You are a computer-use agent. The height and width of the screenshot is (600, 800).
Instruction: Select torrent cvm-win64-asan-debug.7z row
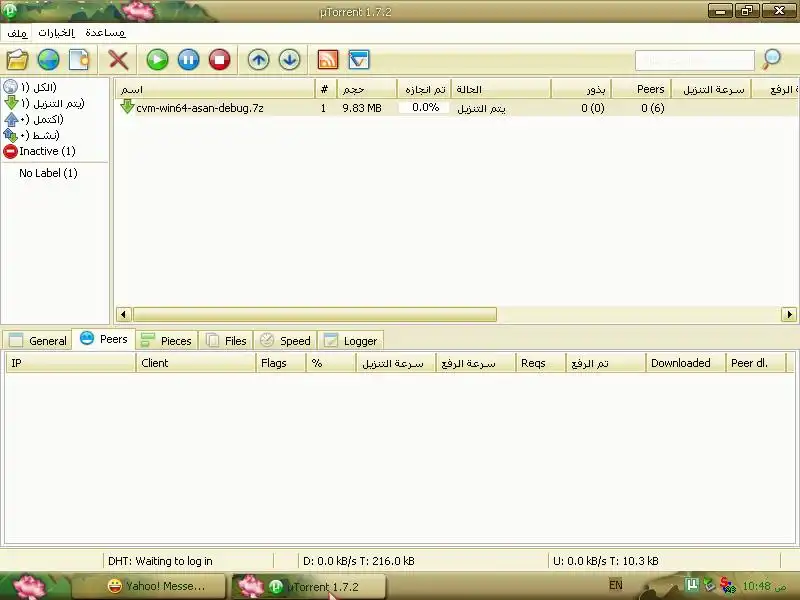point(456,108)
